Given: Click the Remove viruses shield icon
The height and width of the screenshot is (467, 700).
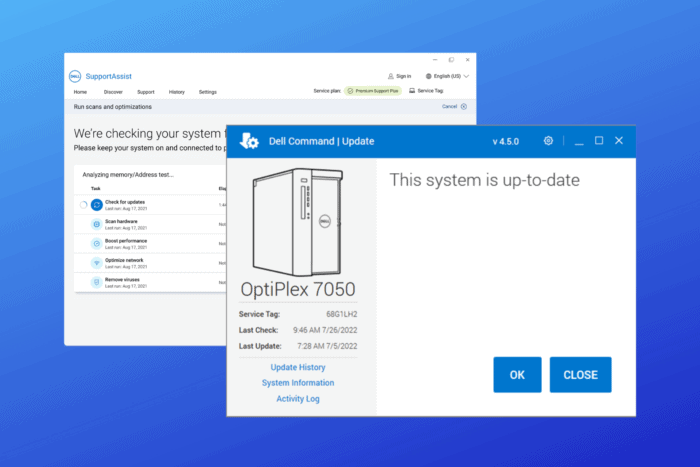Looking at the screenshot, I should (x=96, y=282).
